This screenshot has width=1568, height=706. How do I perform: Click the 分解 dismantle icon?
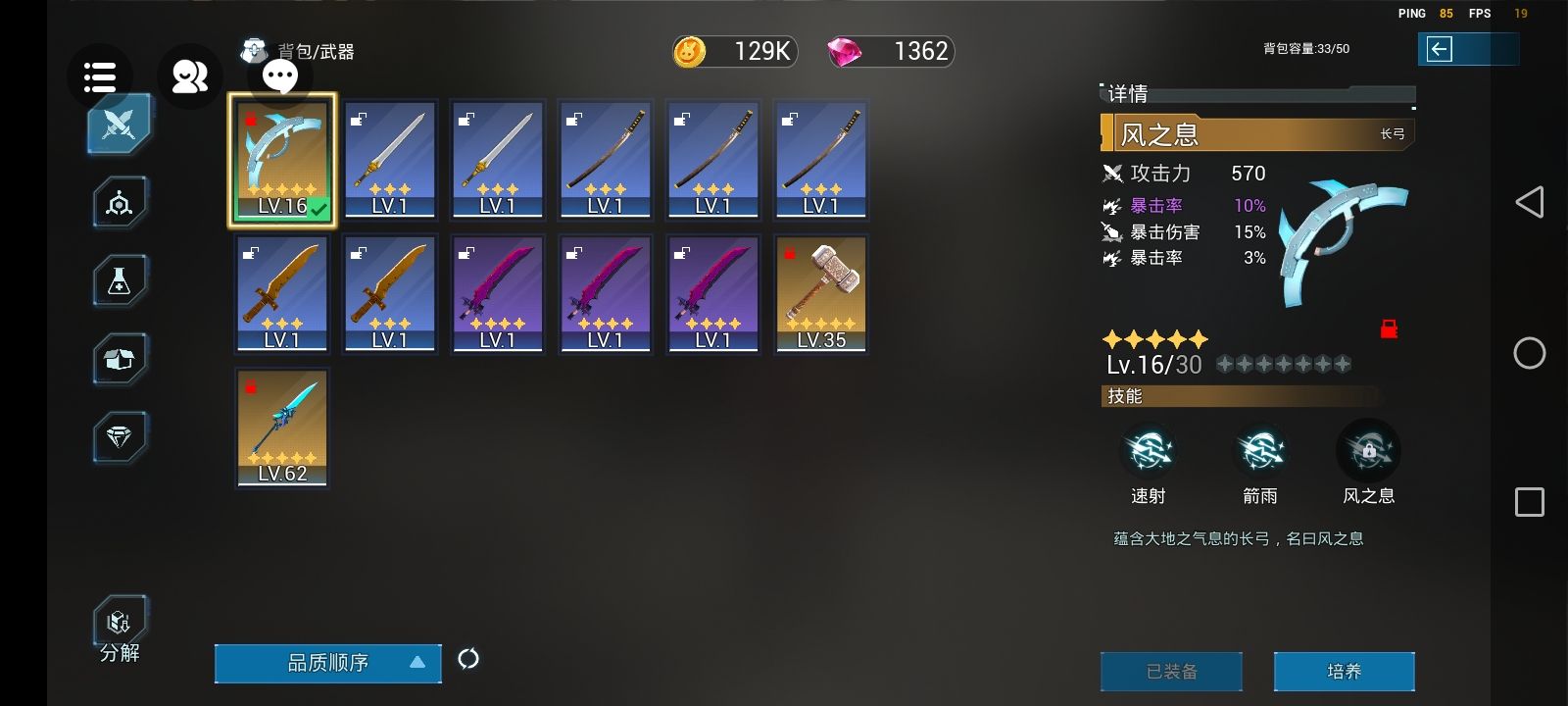120,630
